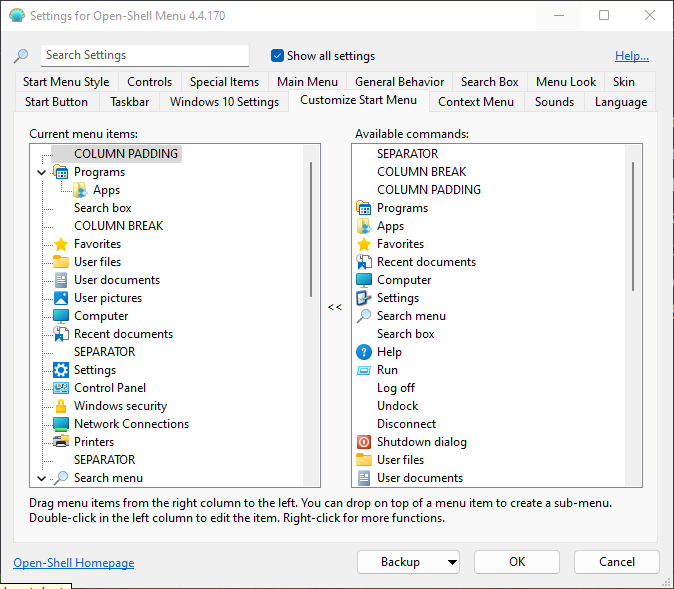
Task: Click the Apps folder icon under Programs
Action: (80, 190)
